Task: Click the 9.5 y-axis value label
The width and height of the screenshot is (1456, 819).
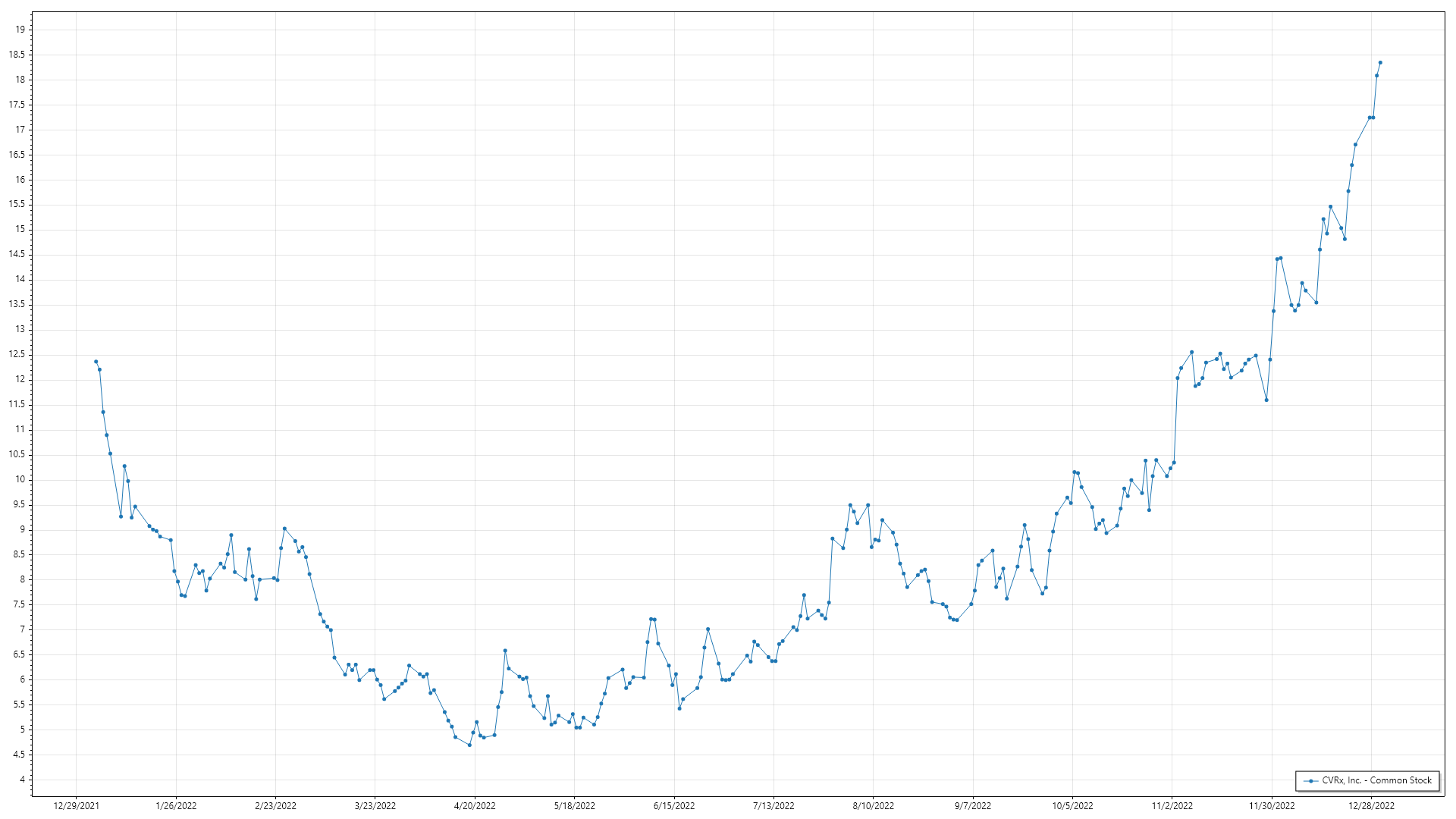Action: click(19, 505)
